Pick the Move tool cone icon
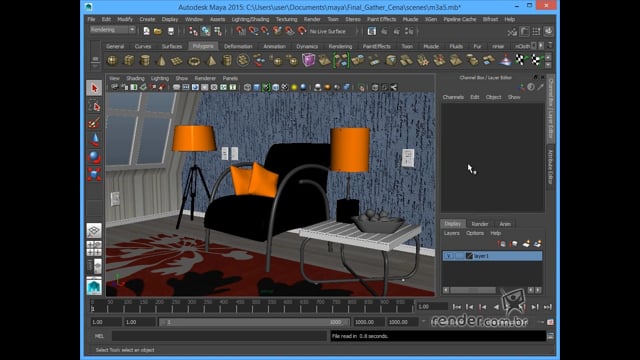Viewport: 640px width, 360px height. click(x=94, y=140)
